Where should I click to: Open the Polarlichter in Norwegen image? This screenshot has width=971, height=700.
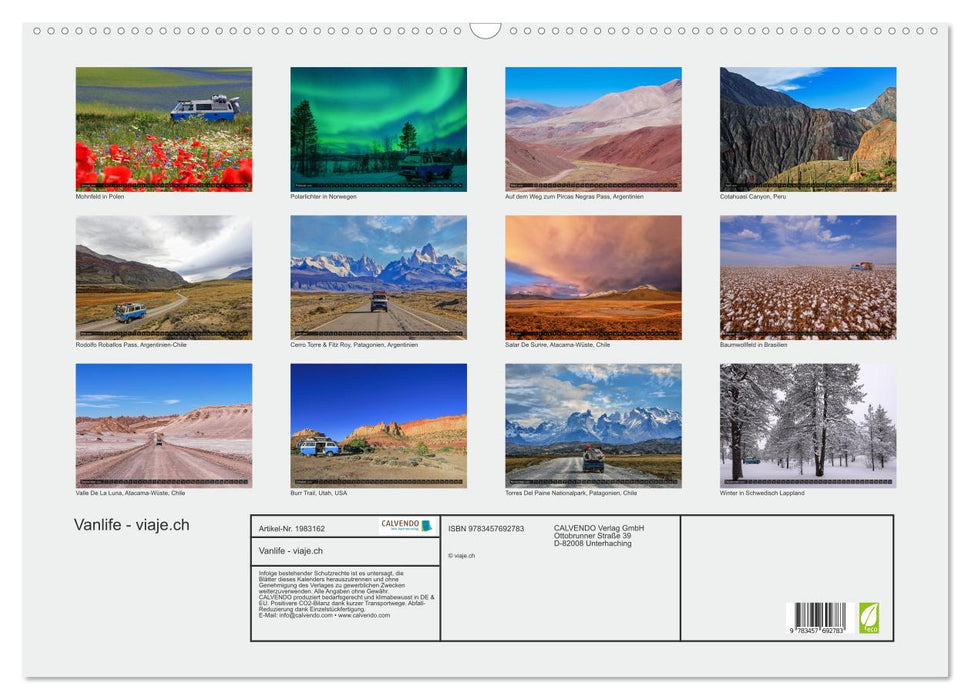click(379, 128)
